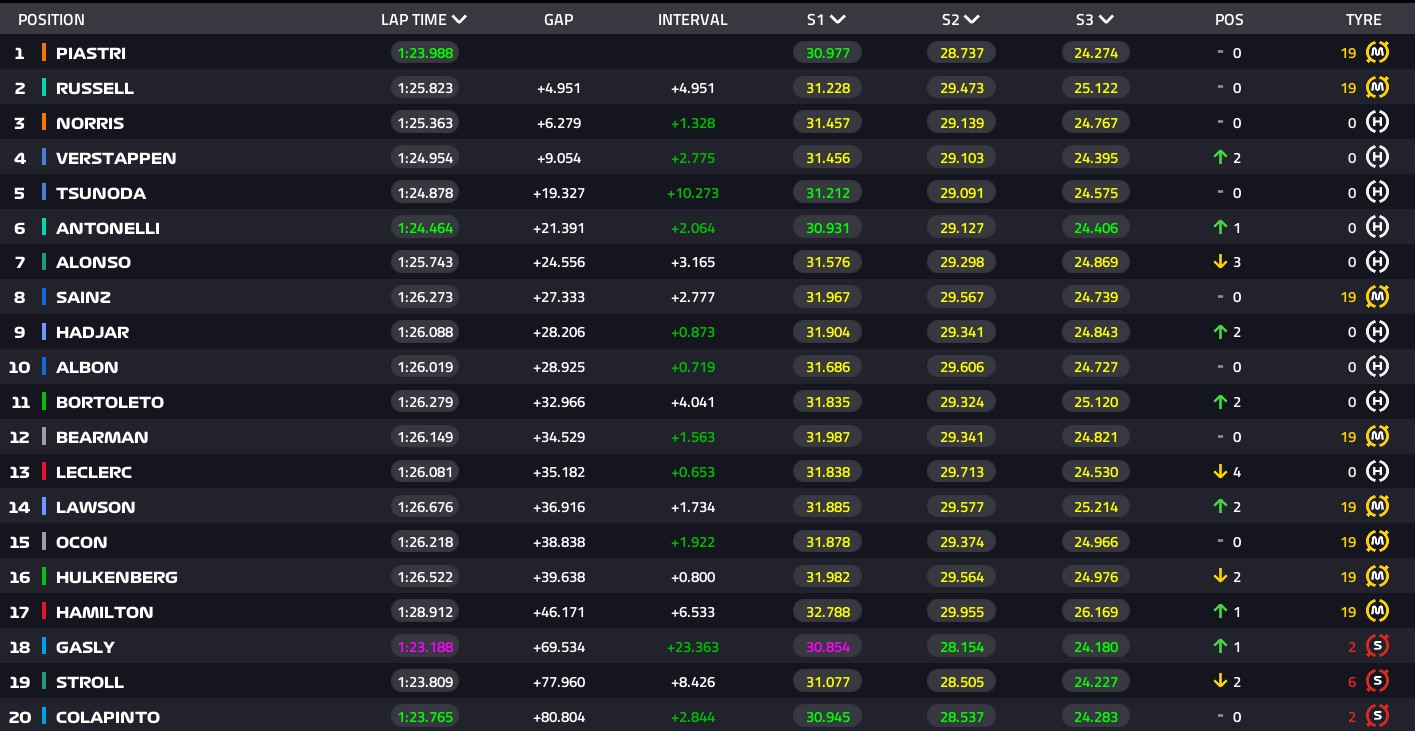This screenshot has height=731, width=1415.
Task: Open the LAP TIME column dropdown
Action: [459, 19]
